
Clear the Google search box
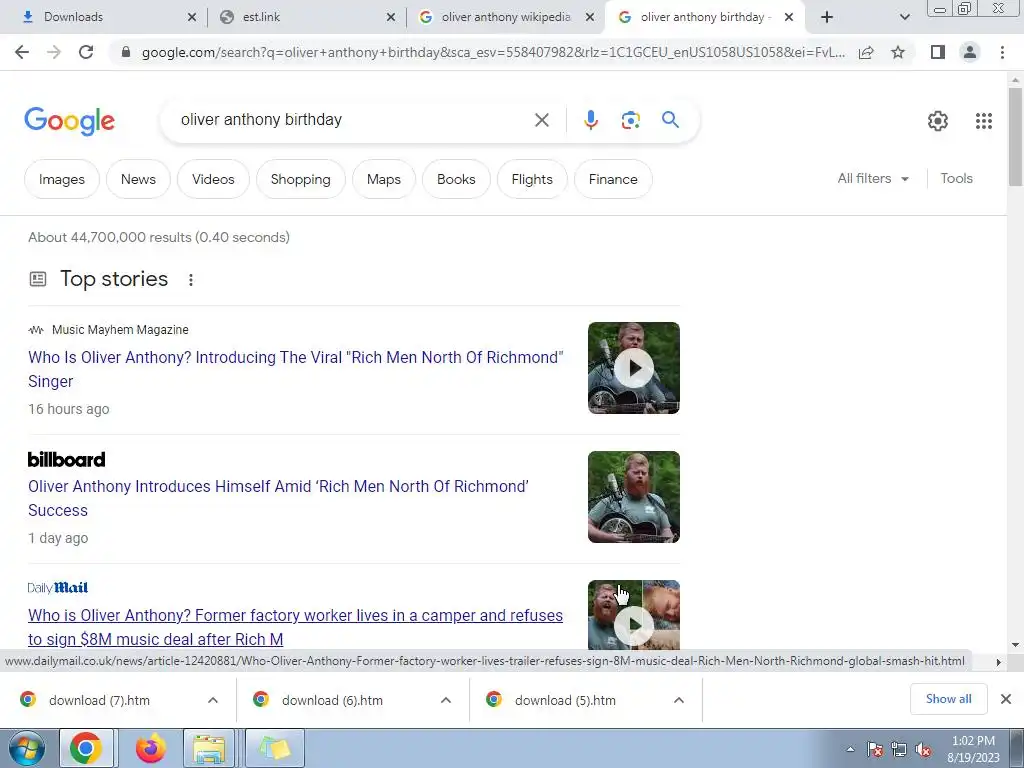coord(541,120)
